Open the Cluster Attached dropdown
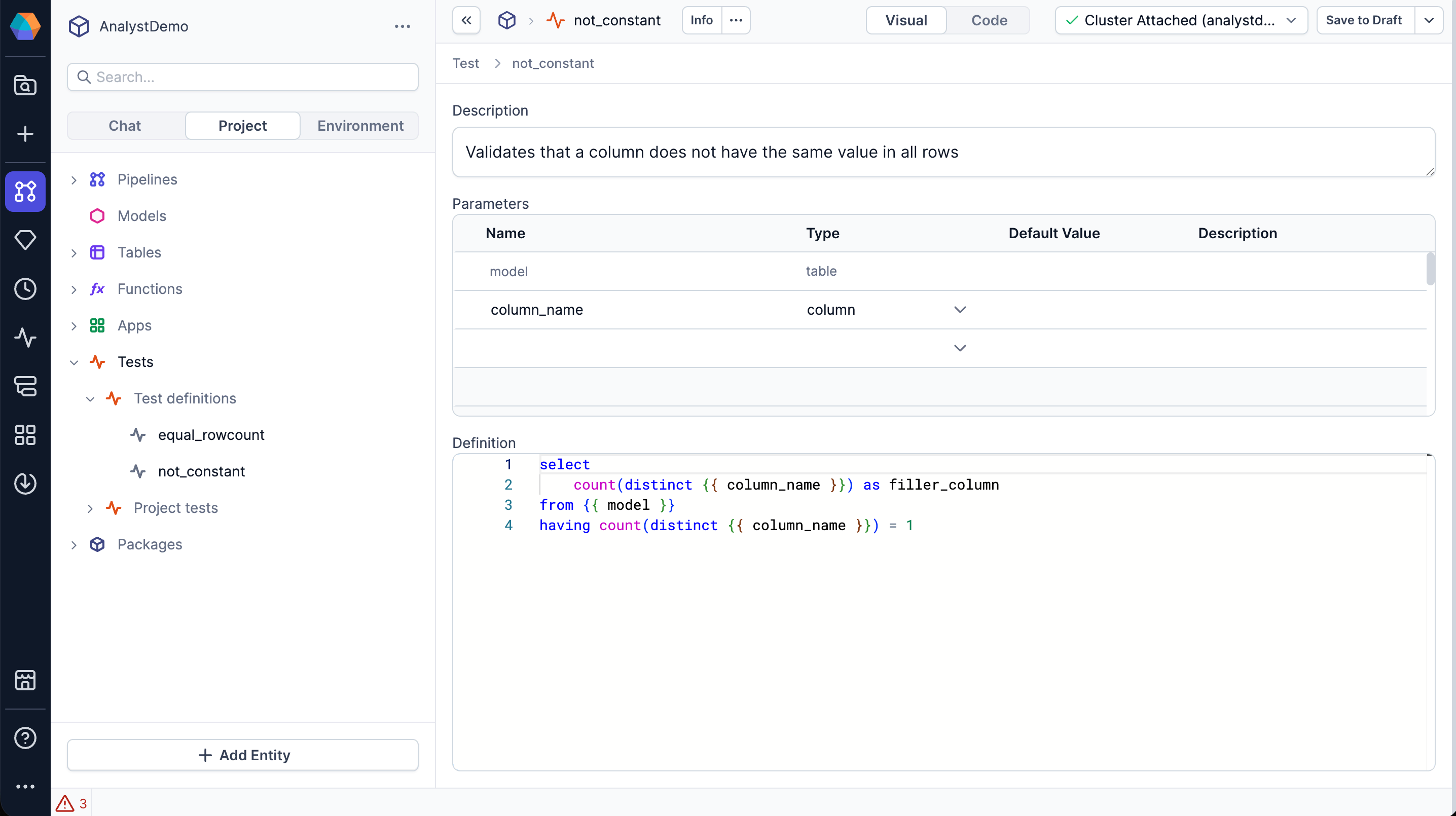 coord(1180,20)
